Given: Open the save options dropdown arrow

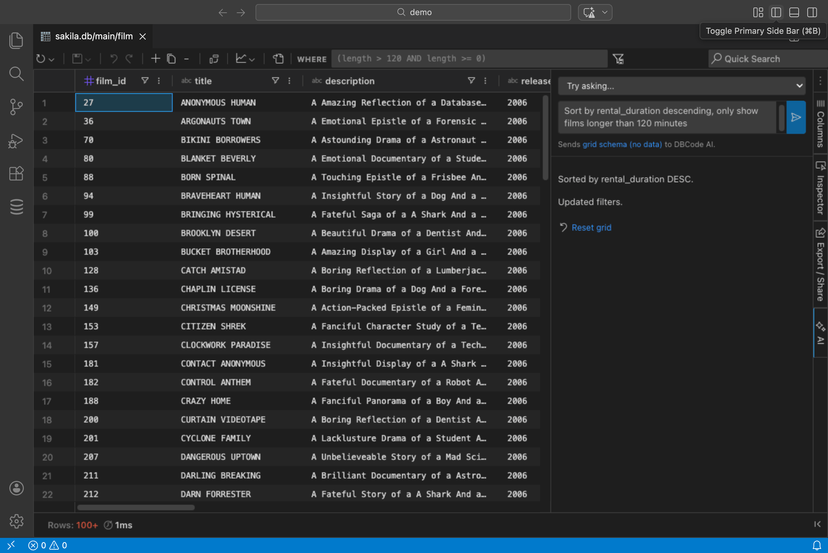Looking at the screenshot, I should pyautogui.click(x=88, y=59).
